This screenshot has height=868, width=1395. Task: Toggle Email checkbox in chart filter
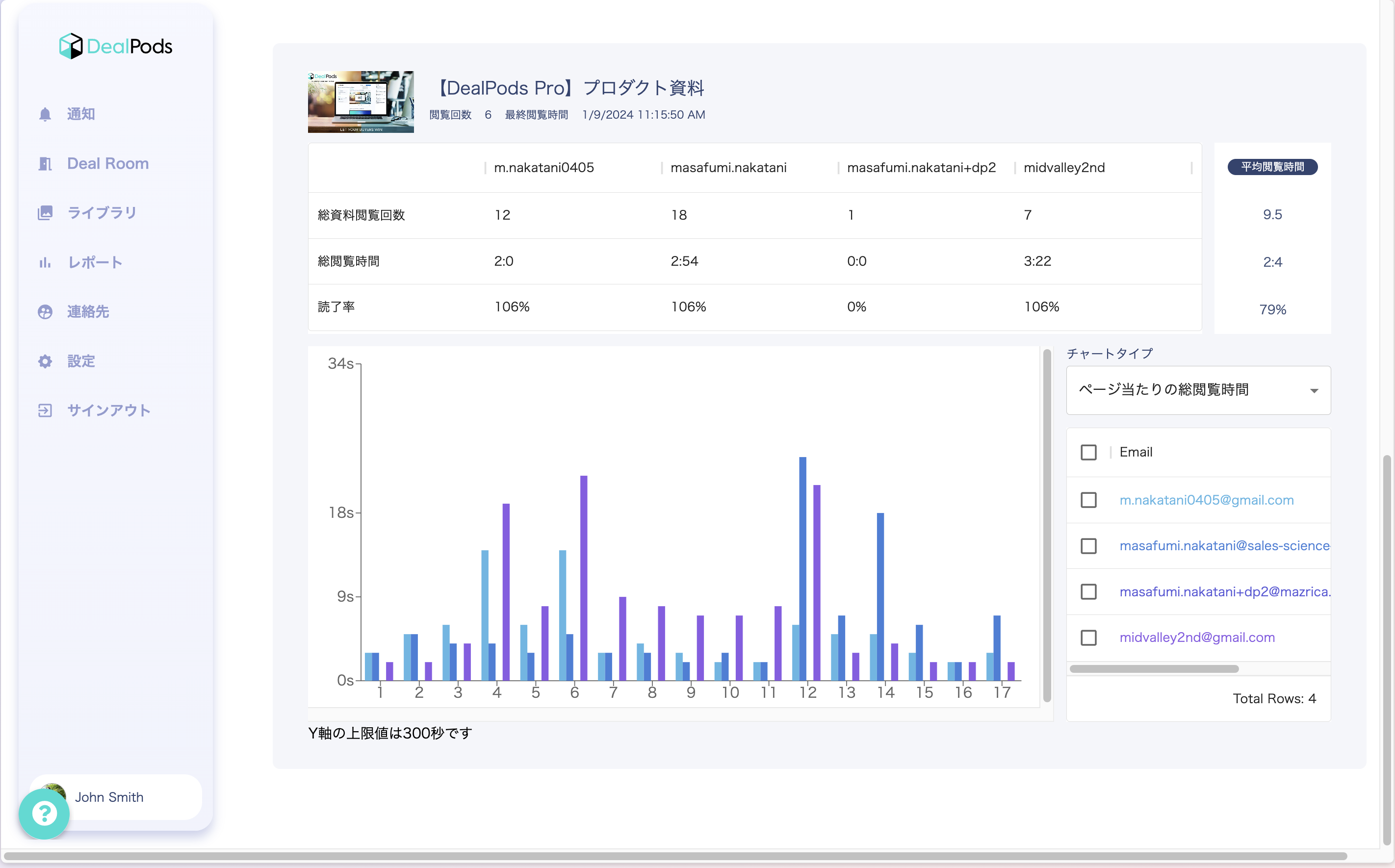pos(1089,452)
